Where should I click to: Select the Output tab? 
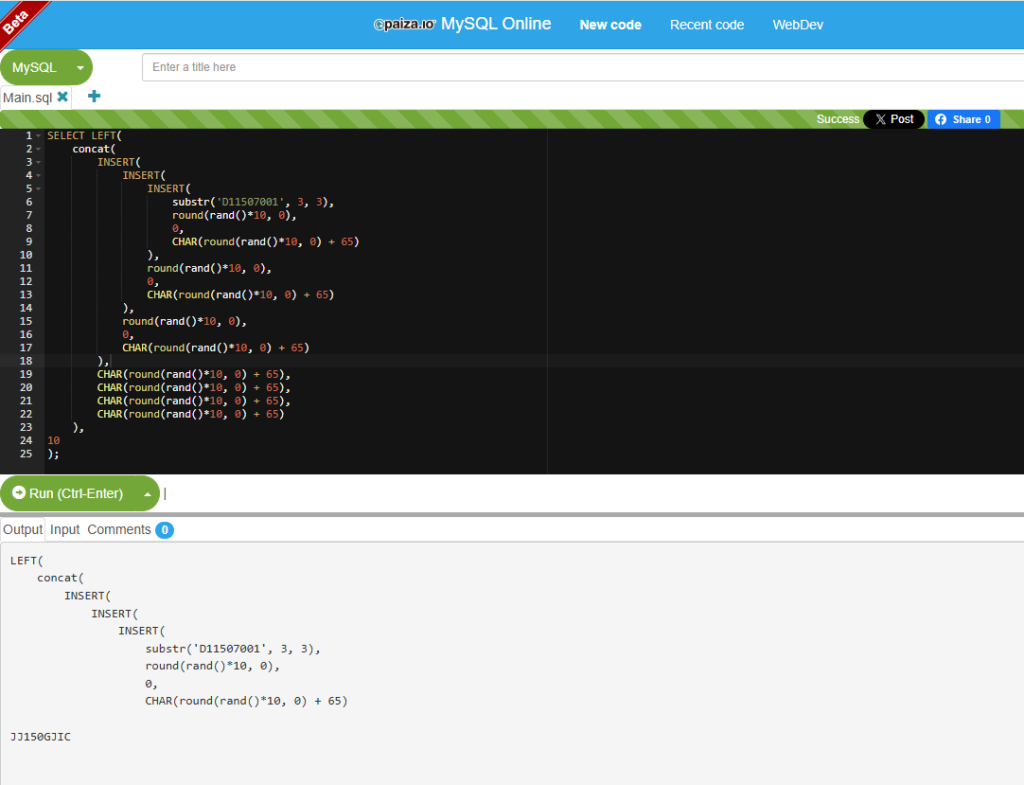tap(23, 530)
